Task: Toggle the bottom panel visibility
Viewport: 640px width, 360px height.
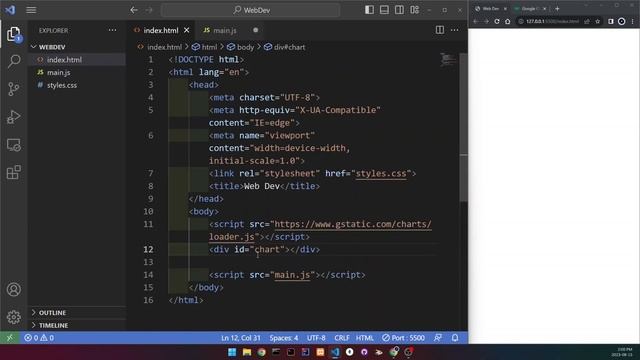Action: (x=384, y=10)
